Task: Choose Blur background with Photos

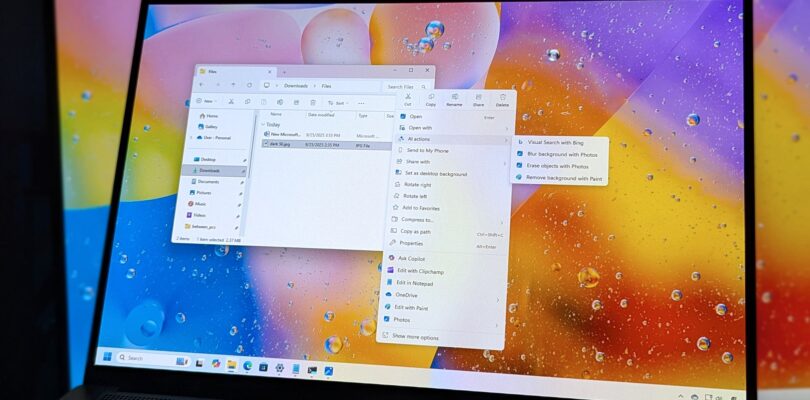Action: pos(562,154)
